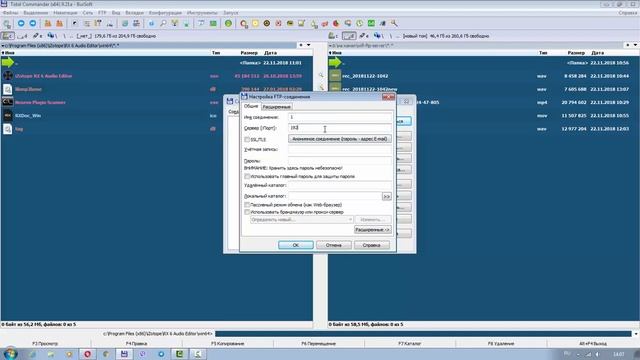Open command line history dropdown arrow
The width and height of the screenshot is (640, 360).
point(636,333)
